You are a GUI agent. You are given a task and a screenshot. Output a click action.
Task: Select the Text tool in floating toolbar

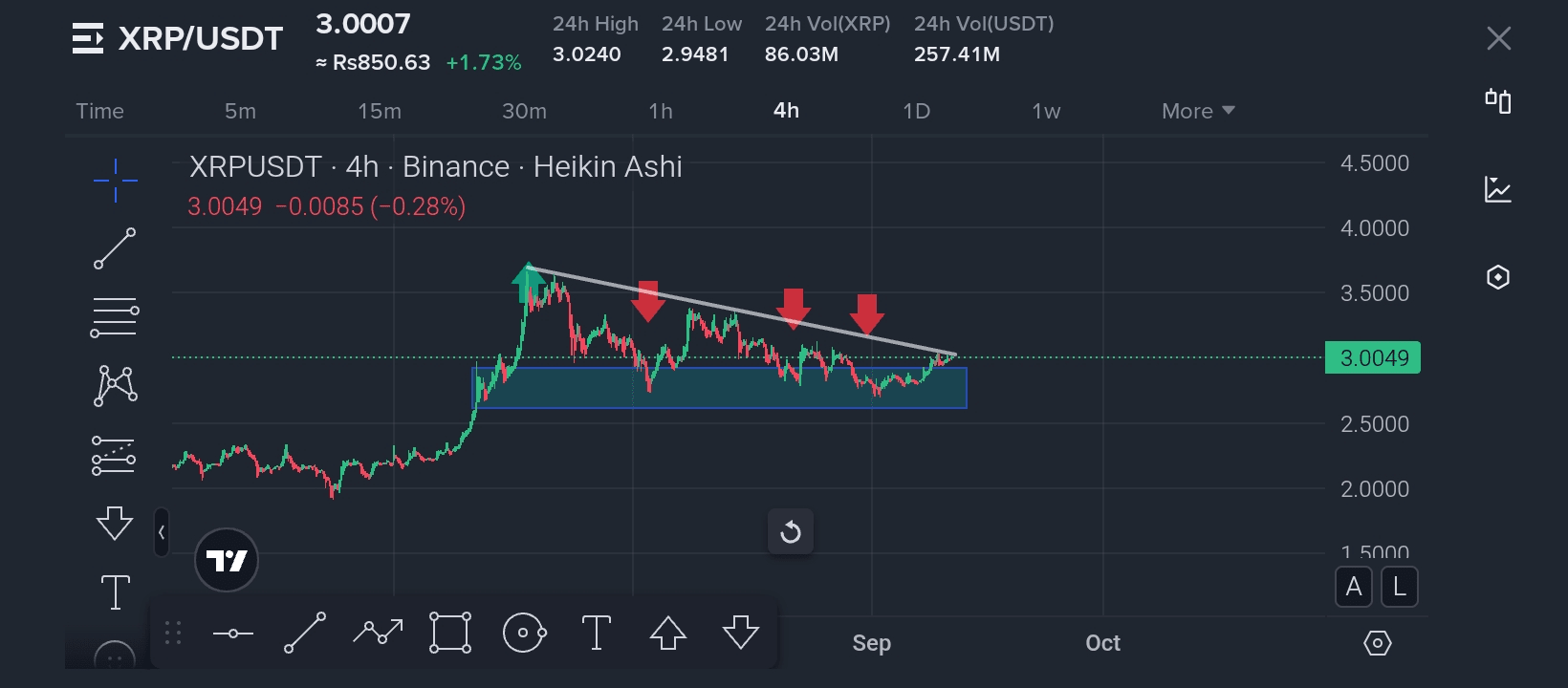click(596, 633)
